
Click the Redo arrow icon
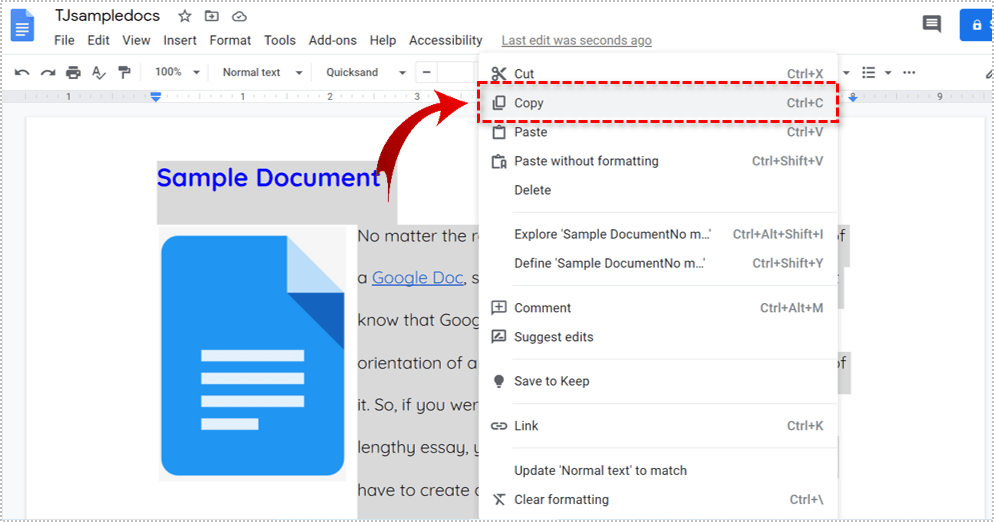tap(47, 72)
